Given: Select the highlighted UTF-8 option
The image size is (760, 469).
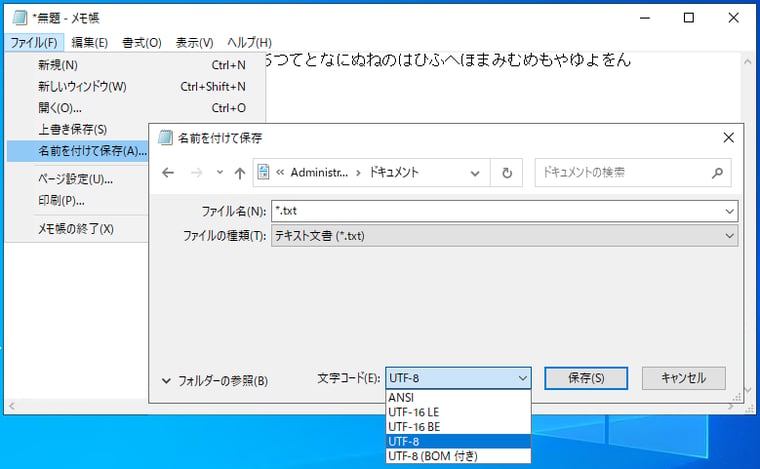Looking at the screenshot, I should 458,441.
